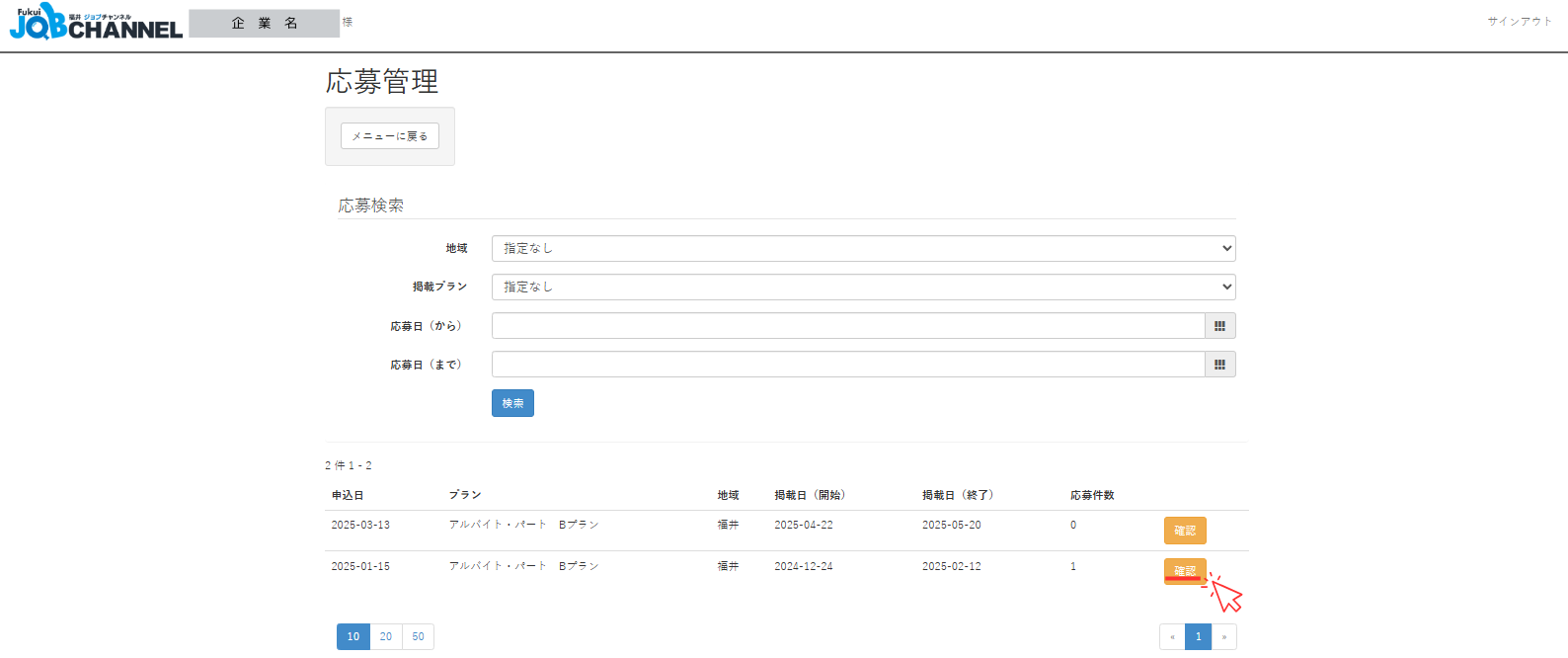Click the 応募管理 page heading
Image resolution: width=1568 pixels, height=658 pixels.
pyautogui.click(x=382, y=81)
